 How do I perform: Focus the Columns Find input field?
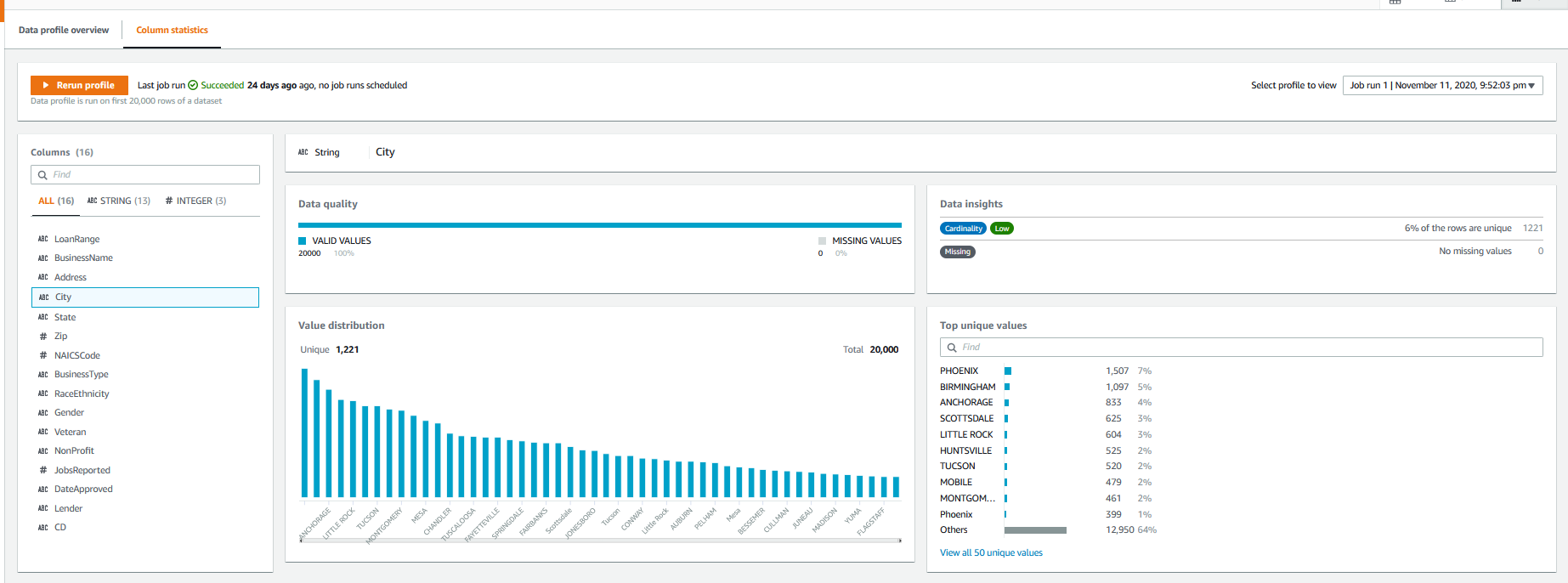tap(153, 175)
